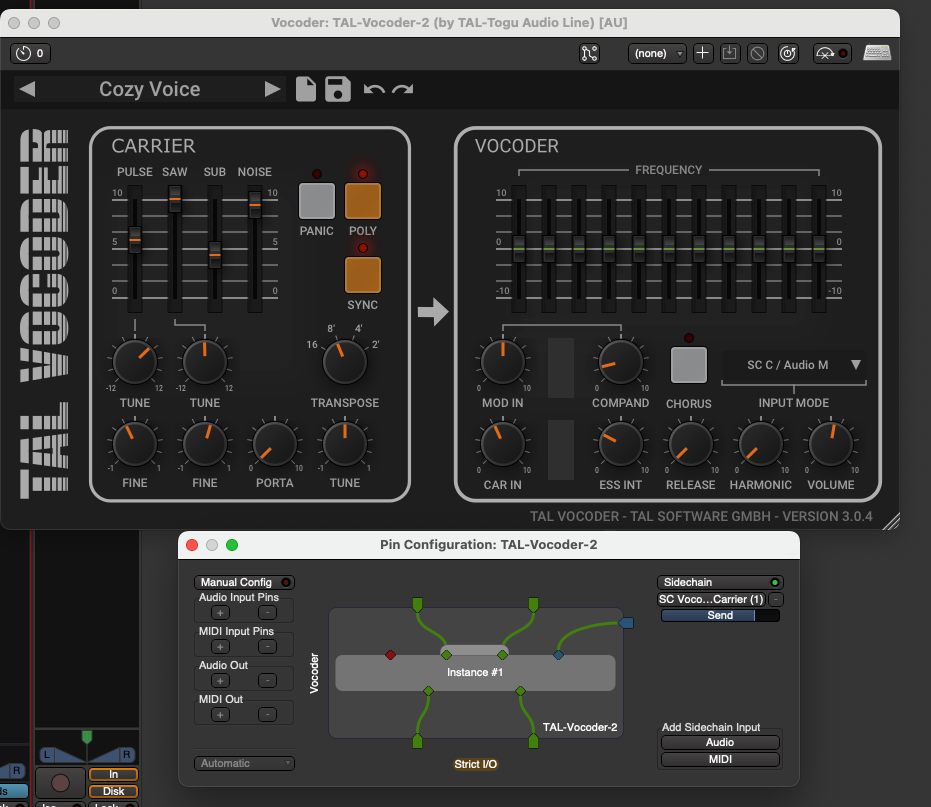
Task: Click the latency clock indicator showing 0
Action: click(30, 53)
